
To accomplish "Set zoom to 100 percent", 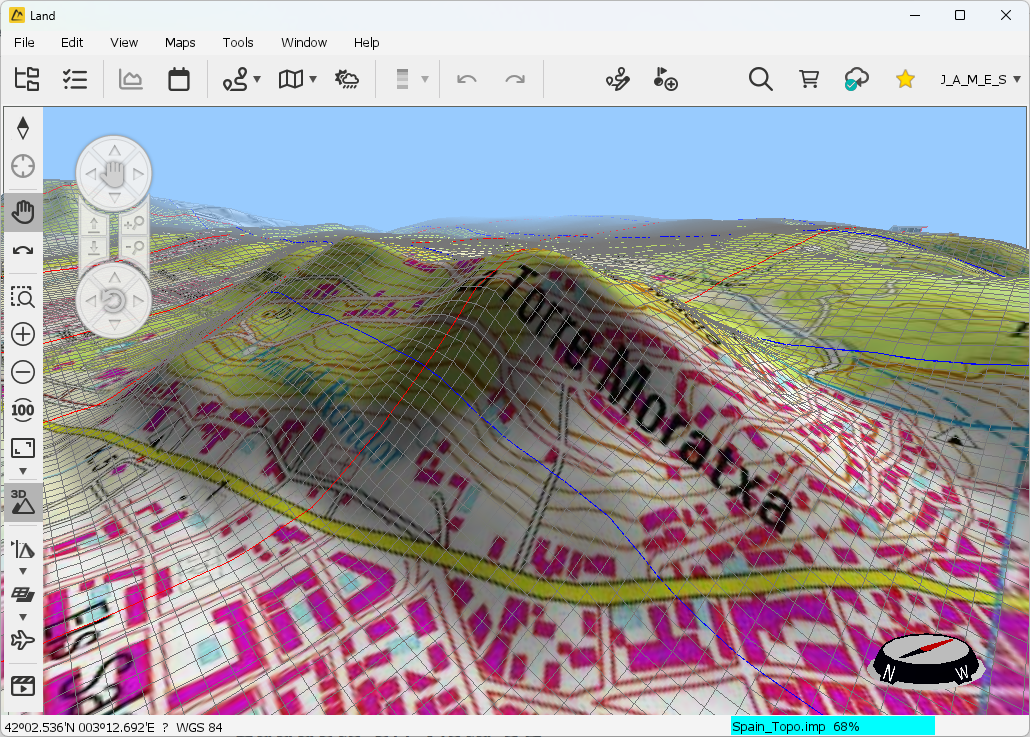I will pyautogui.click(x=23, y=411).
